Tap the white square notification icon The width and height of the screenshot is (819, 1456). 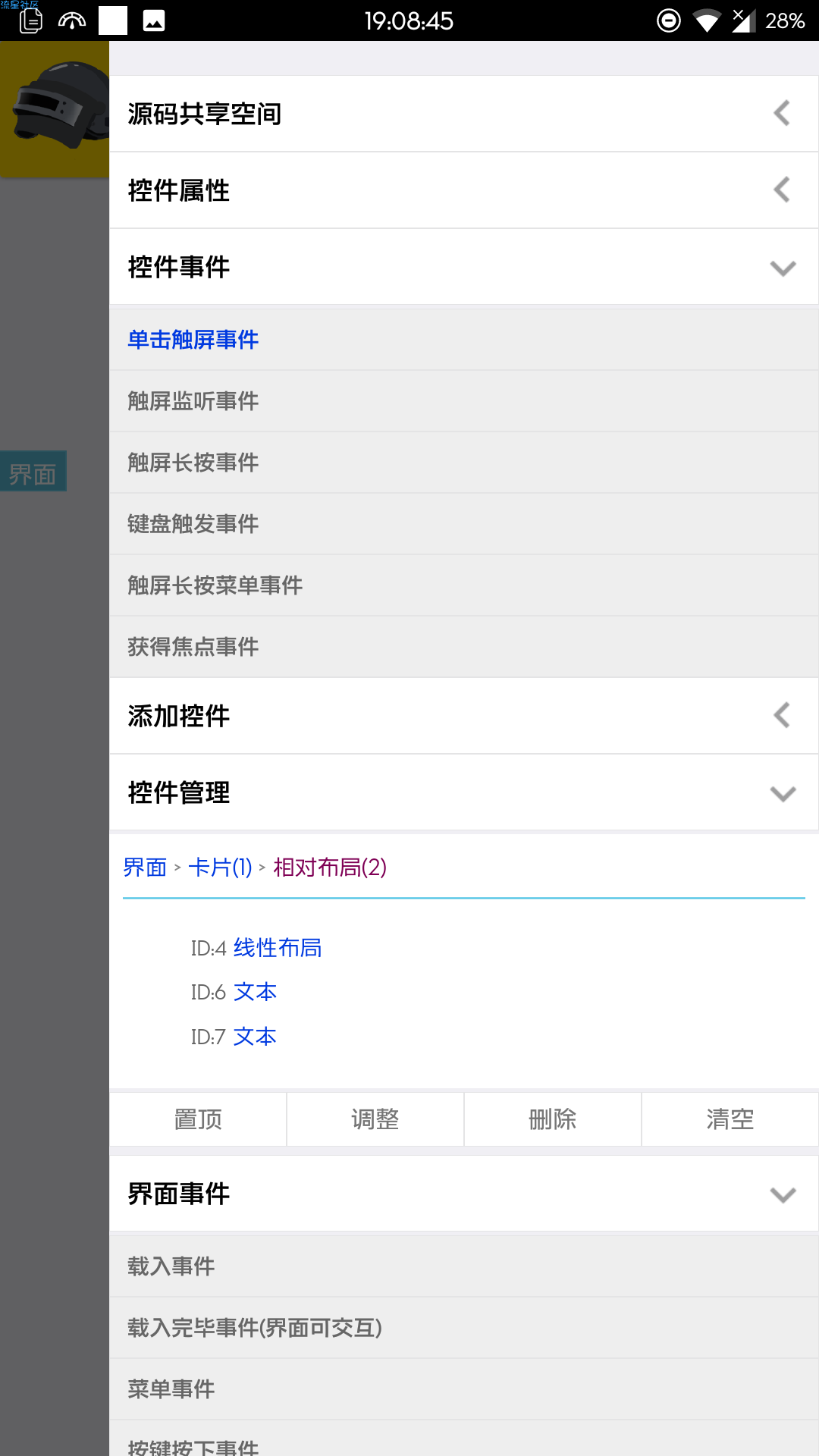coord(113,20)
